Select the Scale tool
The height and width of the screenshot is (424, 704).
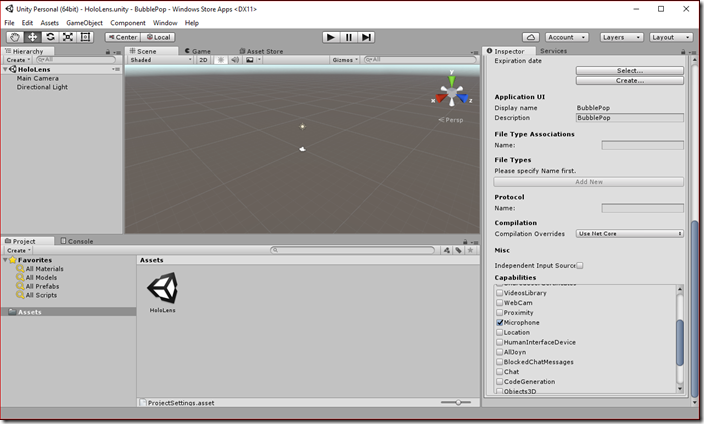click(x=68, y=37)
